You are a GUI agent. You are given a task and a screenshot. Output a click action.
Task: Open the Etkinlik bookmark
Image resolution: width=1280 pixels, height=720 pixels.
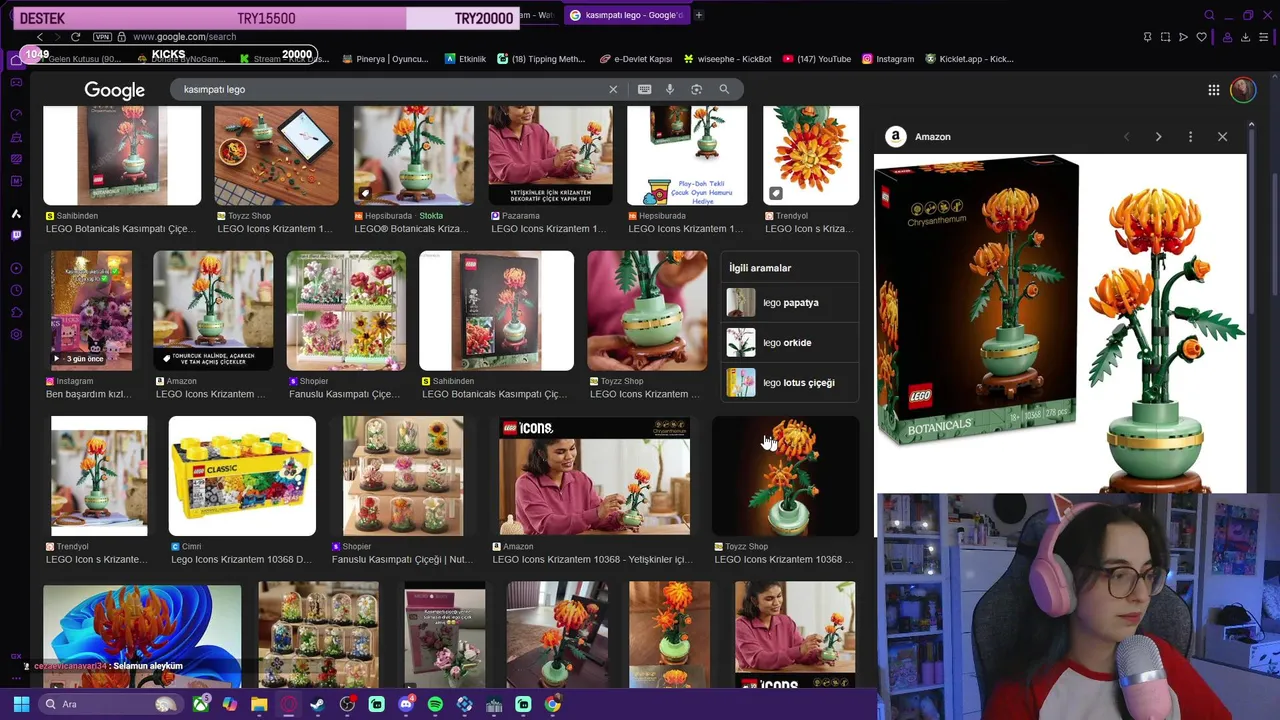click(x=465, y=59)
